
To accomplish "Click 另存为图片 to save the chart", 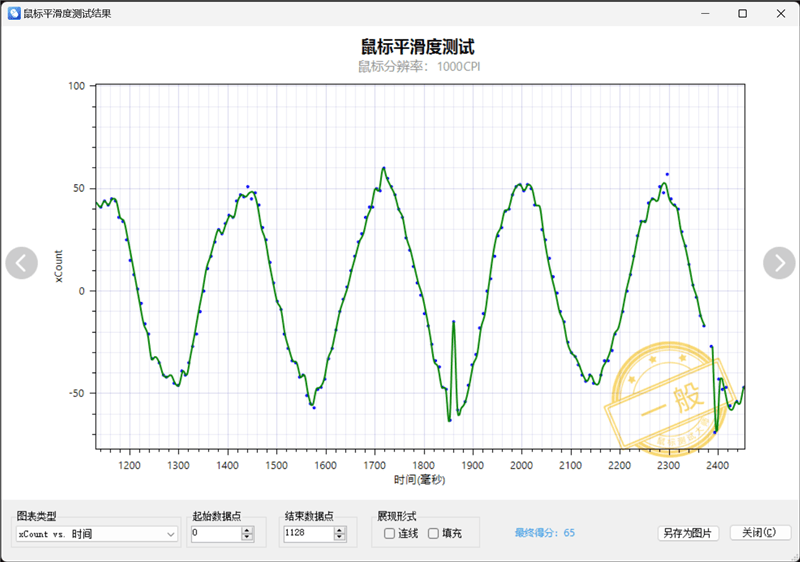I will [x=688, y=533].
